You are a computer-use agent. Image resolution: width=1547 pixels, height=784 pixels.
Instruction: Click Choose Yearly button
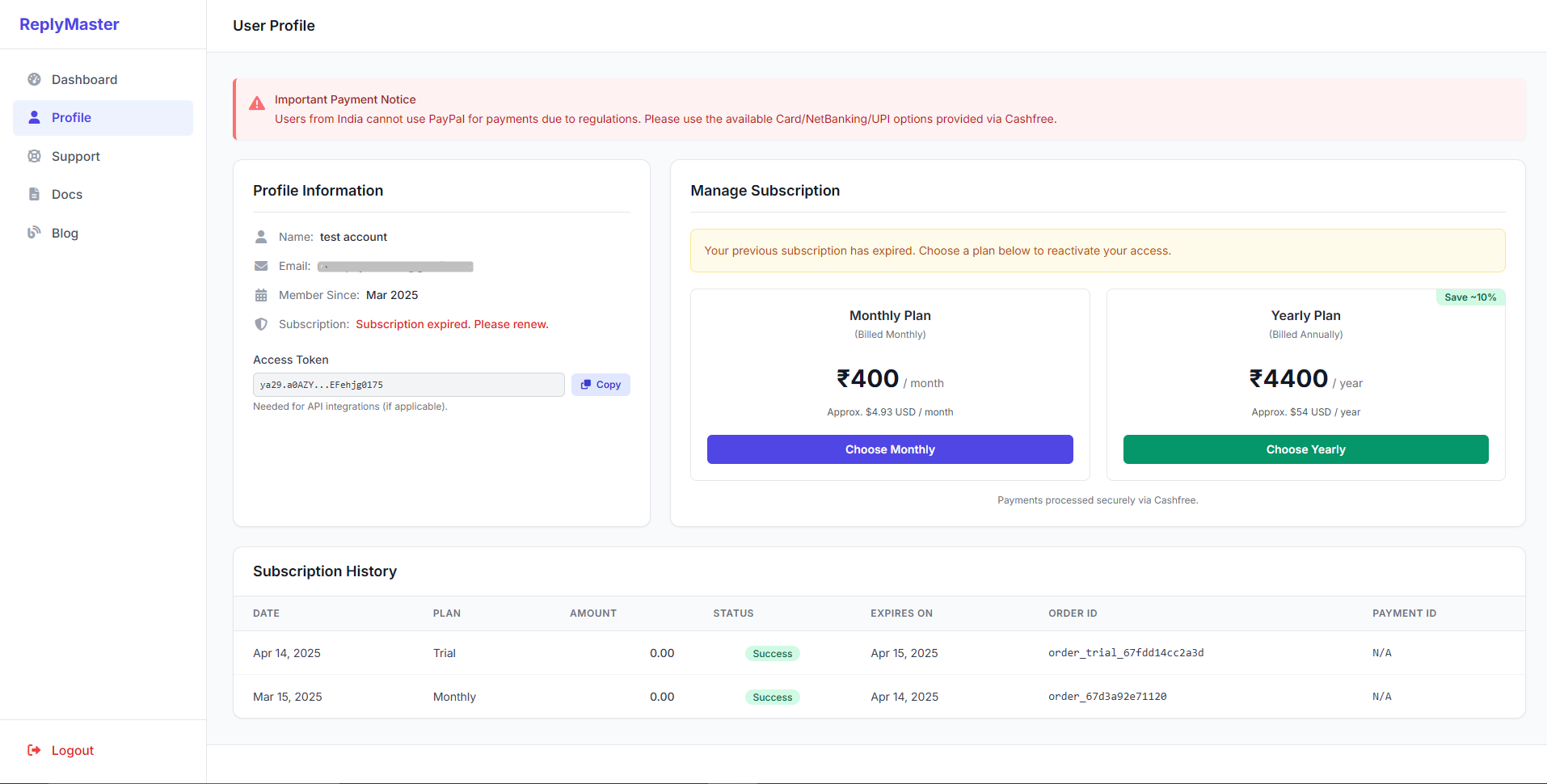coord(1305,449)
